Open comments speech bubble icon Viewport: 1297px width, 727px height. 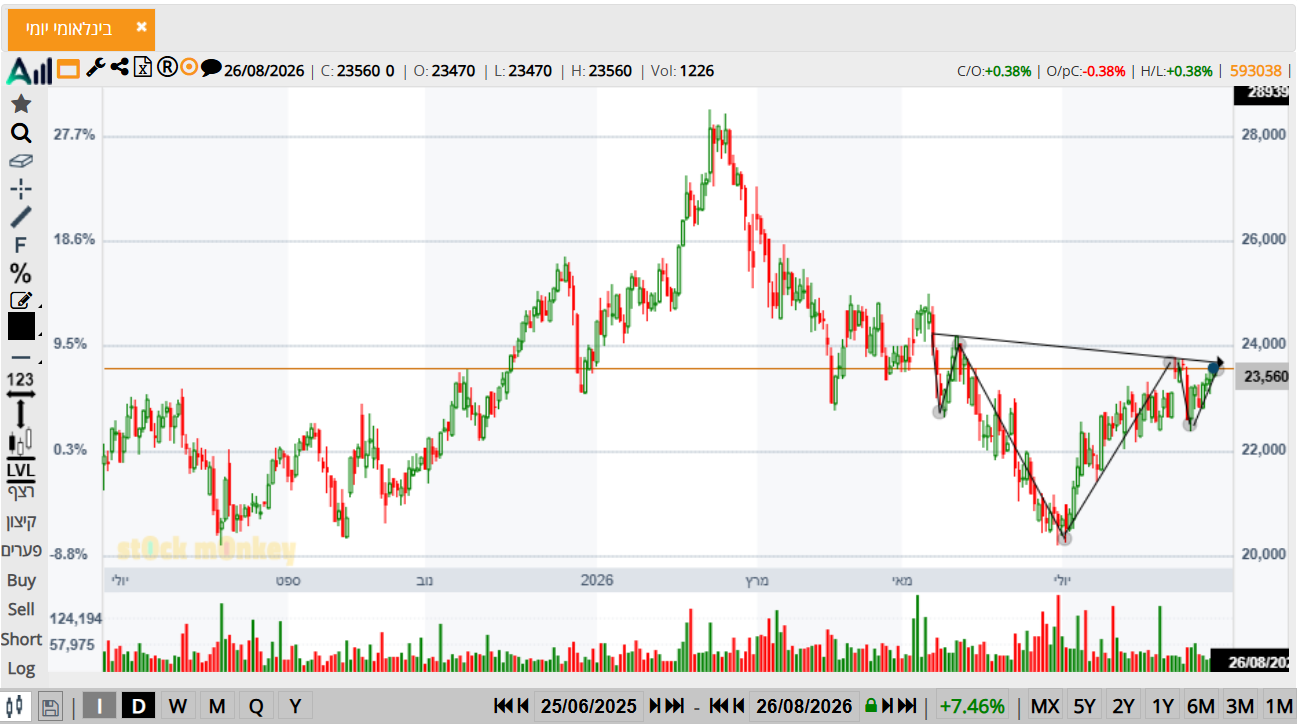[211, 68]
